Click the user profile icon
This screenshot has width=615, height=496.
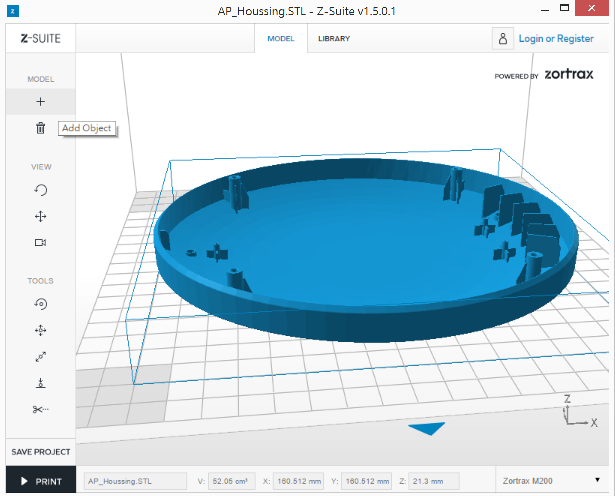[x=503, y=38]
